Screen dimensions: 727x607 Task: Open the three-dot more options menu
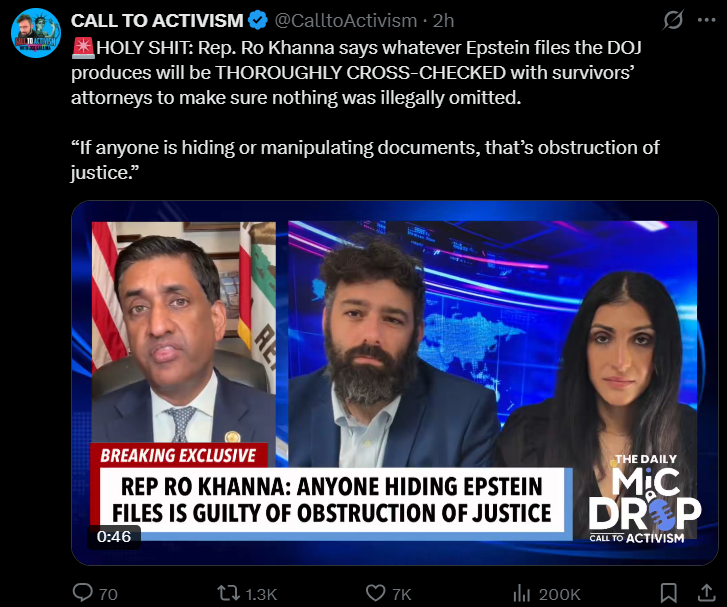[707, 20]
